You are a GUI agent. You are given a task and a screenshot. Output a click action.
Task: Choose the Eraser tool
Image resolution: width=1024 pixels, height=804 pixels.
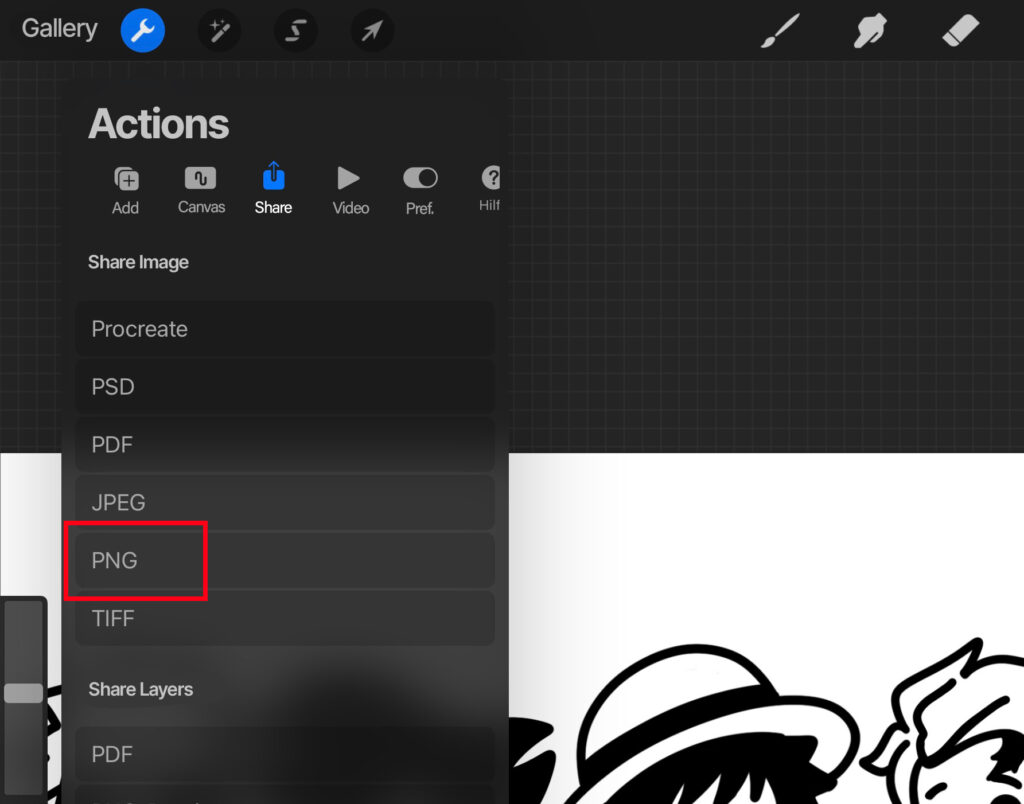(959, 30)
